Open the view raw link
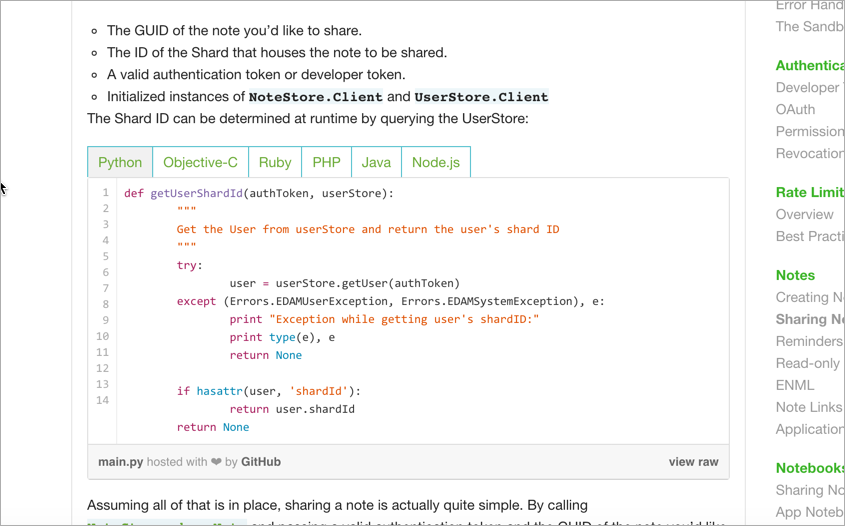 693,462
